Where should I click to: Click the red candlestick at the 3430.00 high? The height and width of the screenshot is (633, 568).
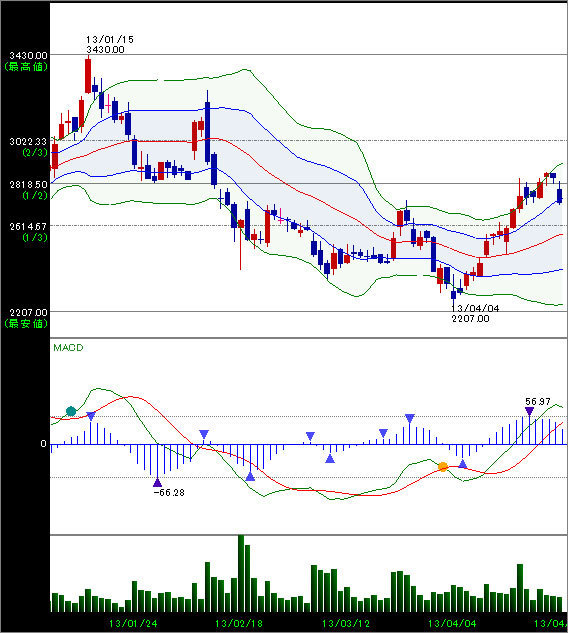point(88,76)
